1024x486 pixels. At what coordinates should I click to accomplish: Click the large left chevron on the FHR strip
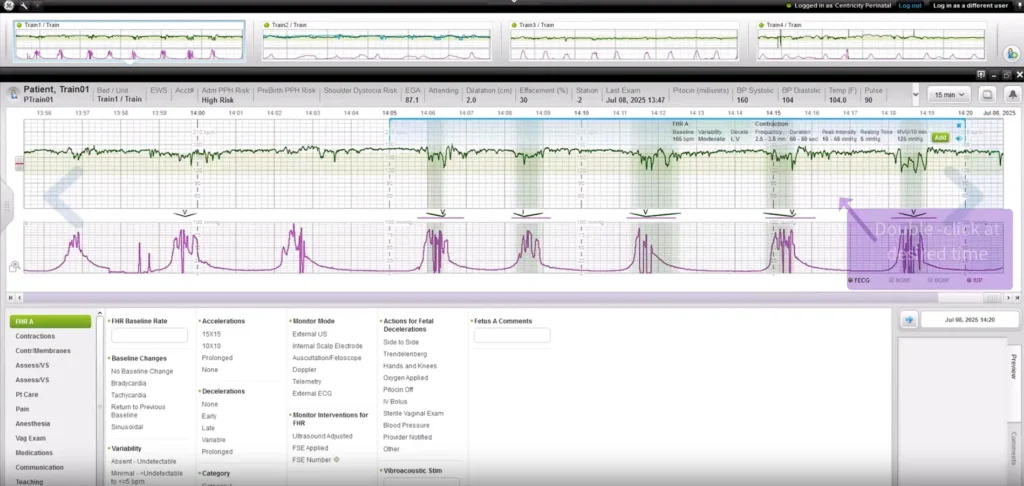[x=63, y=195]
